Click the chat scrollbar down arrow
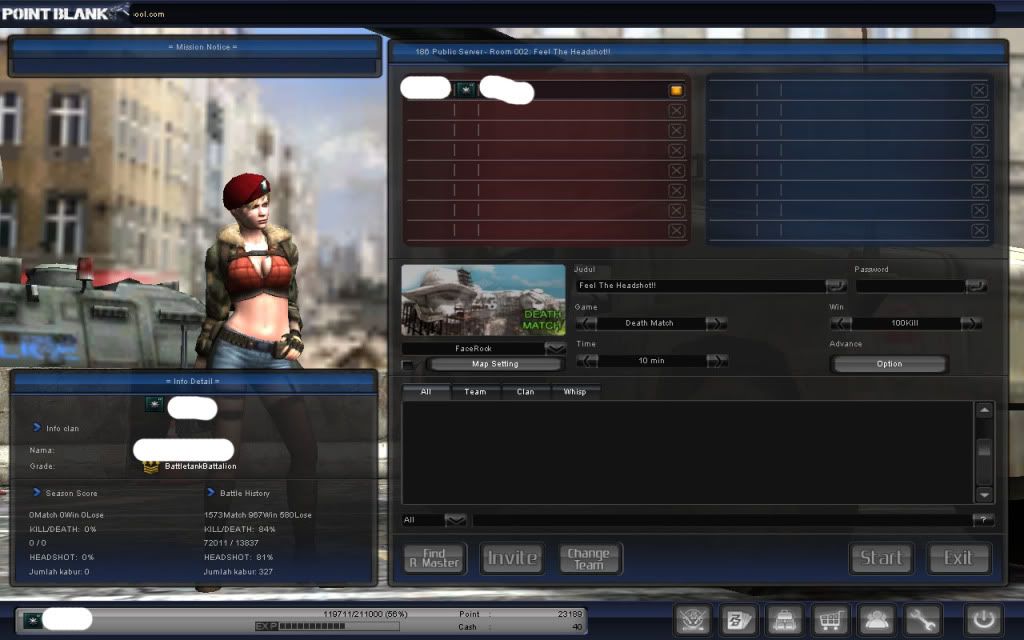Image resolution: width=1024 pixels, height=640 pixels. coord(984,494)
